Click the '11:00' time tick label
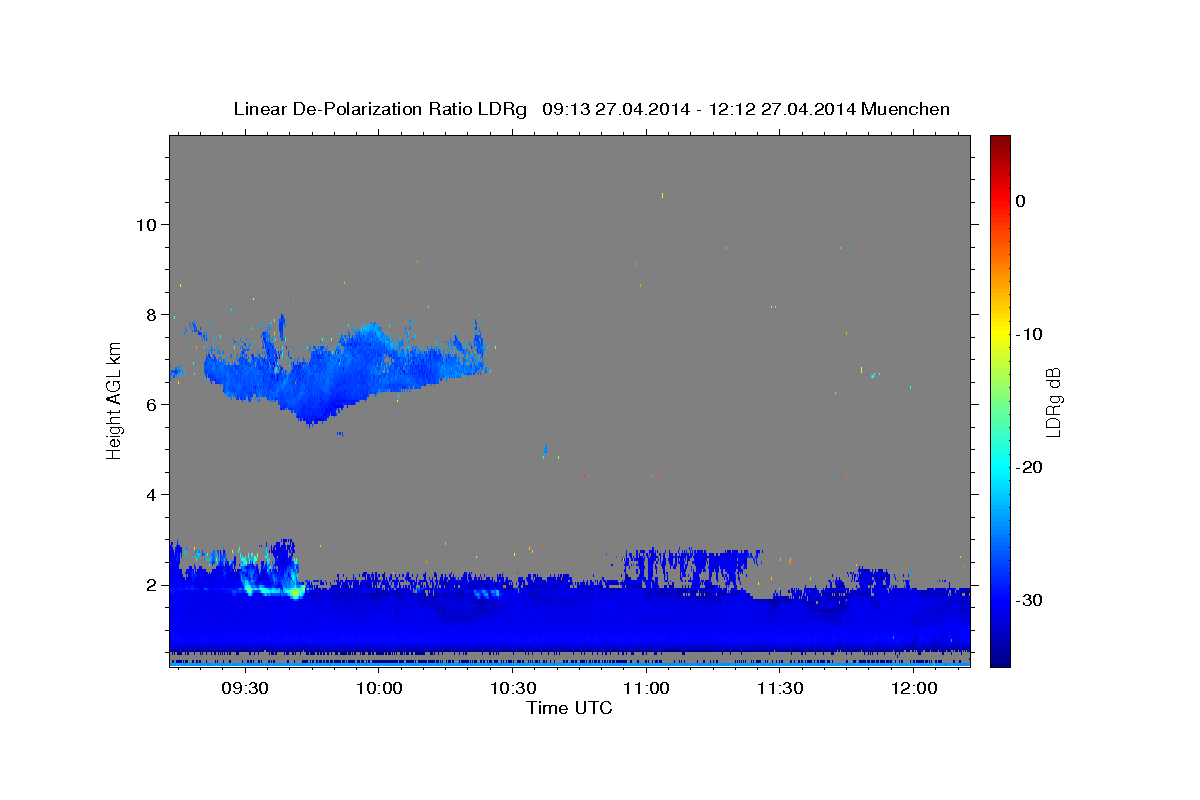This screenshot has width=1200, height=800. [x=646, y=688]
